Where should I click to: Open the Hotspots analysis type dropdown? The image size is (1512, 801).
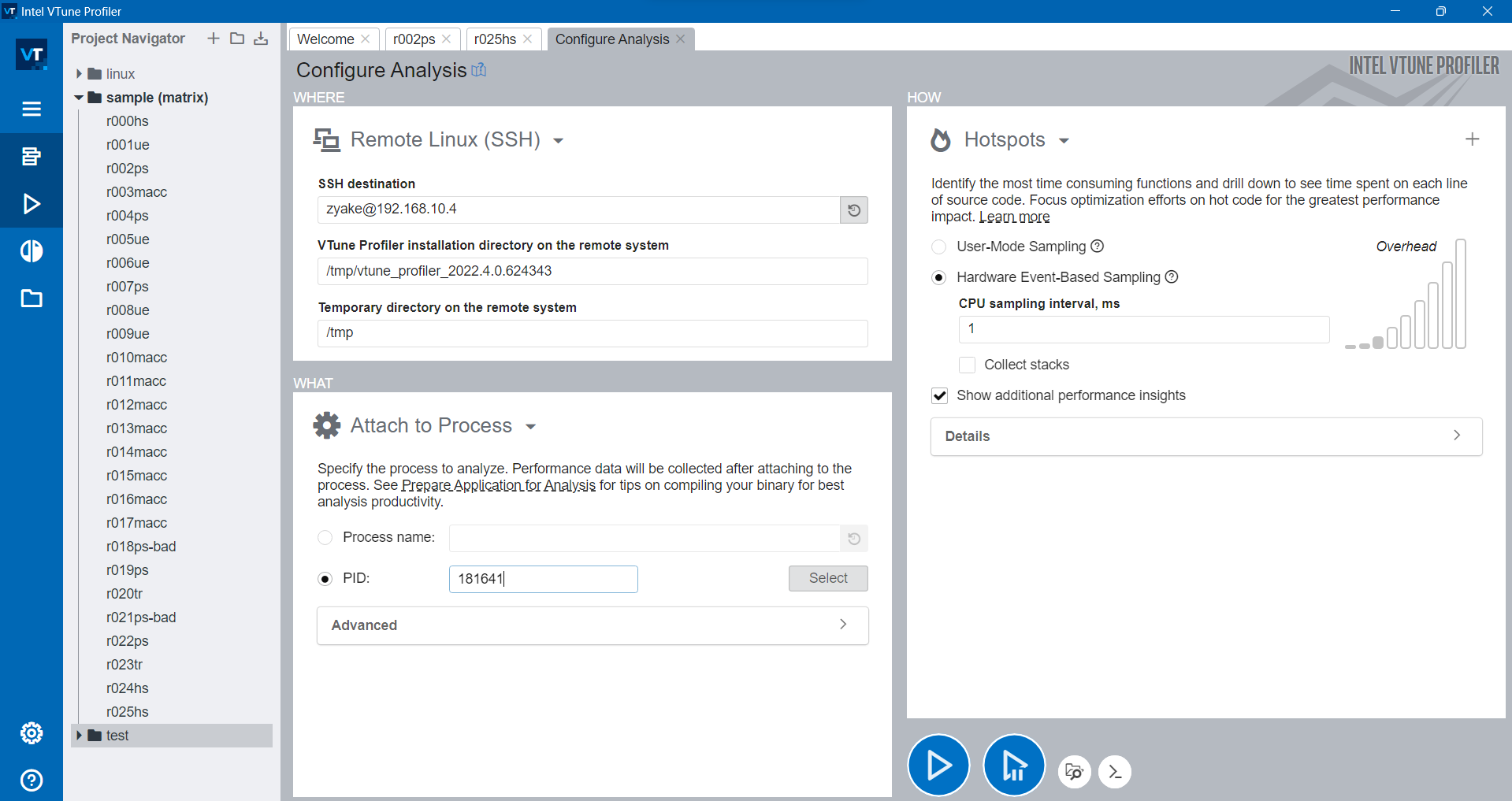pos(1064,141)
